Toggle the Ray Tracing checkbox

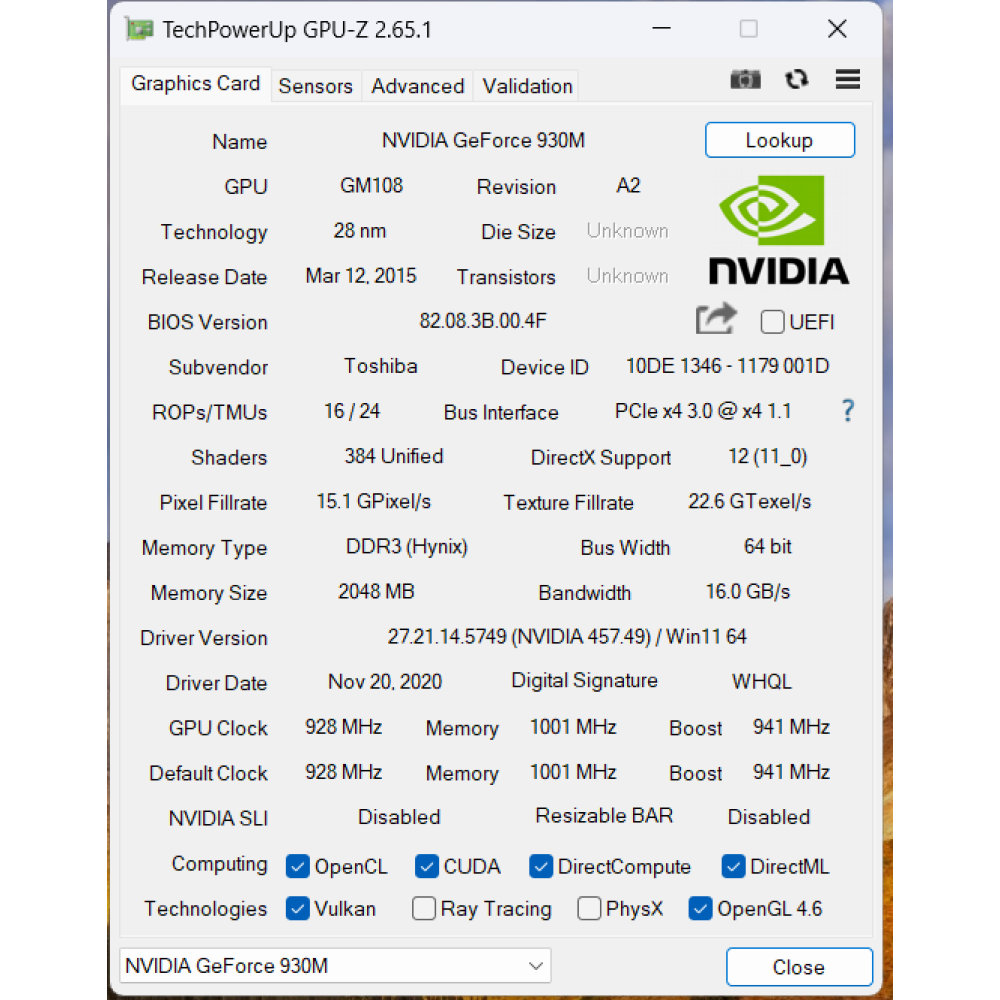pyautogui.click(x=424, y=909)
